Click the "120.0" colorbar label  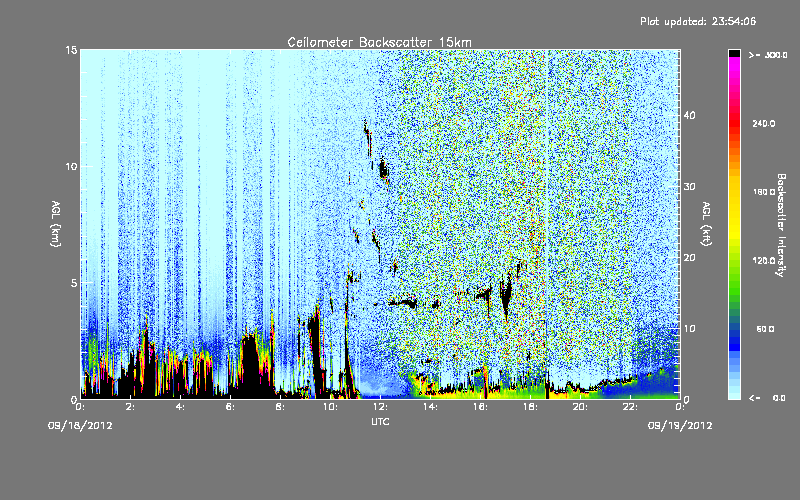(764, 260)
